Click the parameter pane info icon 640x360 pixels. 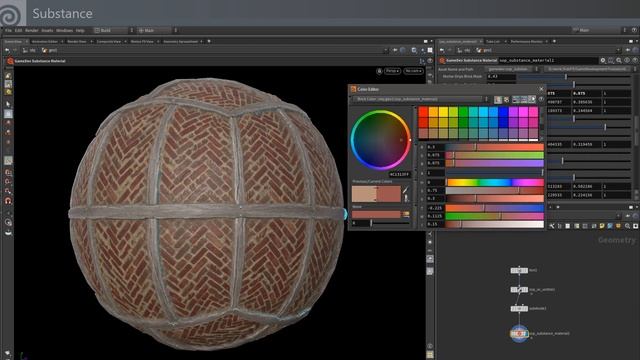pos(627,60)
